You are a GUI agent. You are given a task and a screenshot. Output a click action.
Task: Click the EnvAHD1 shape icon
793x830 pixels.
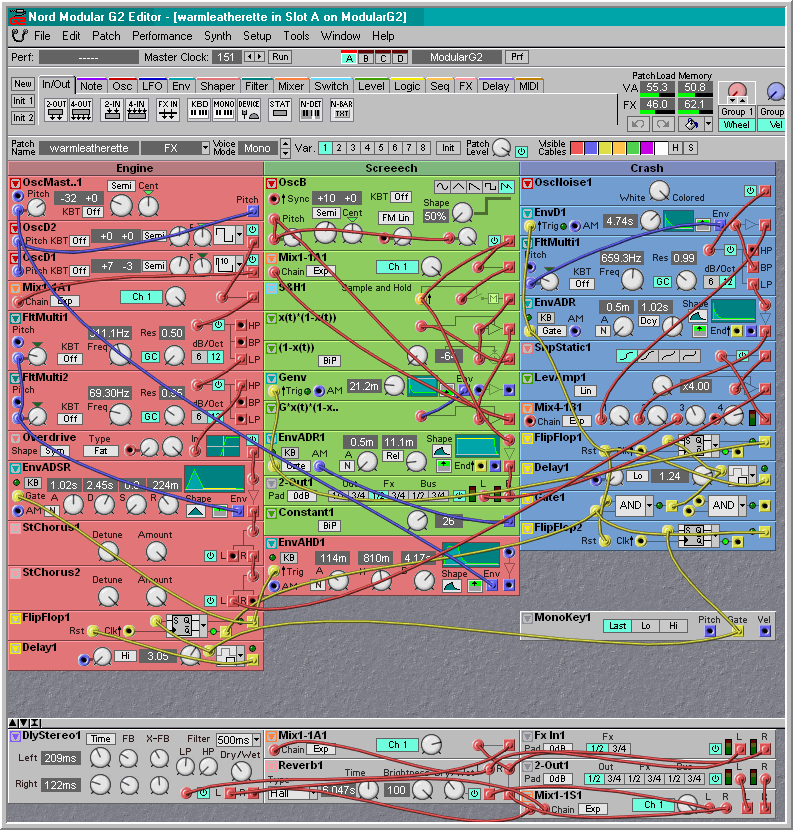click(x=452, y=586)
